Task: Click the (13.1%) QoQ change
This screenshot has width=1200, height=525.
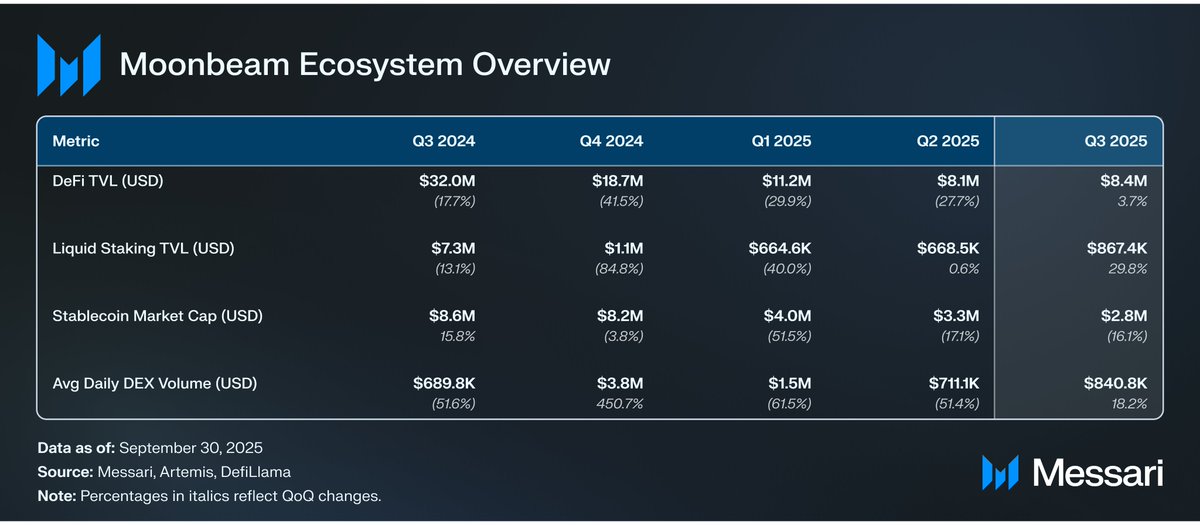Action: pos(453,269)
